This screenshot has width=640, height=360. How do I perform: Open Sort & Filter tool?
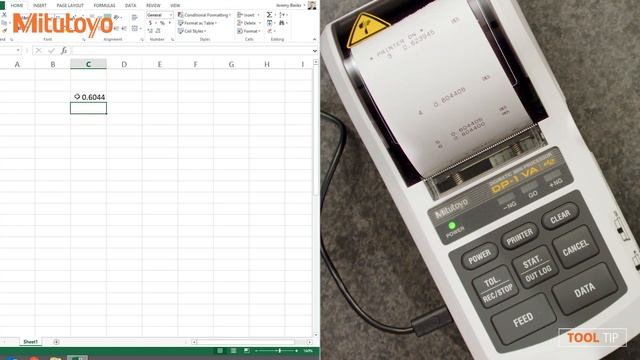(x=282, y=15)
